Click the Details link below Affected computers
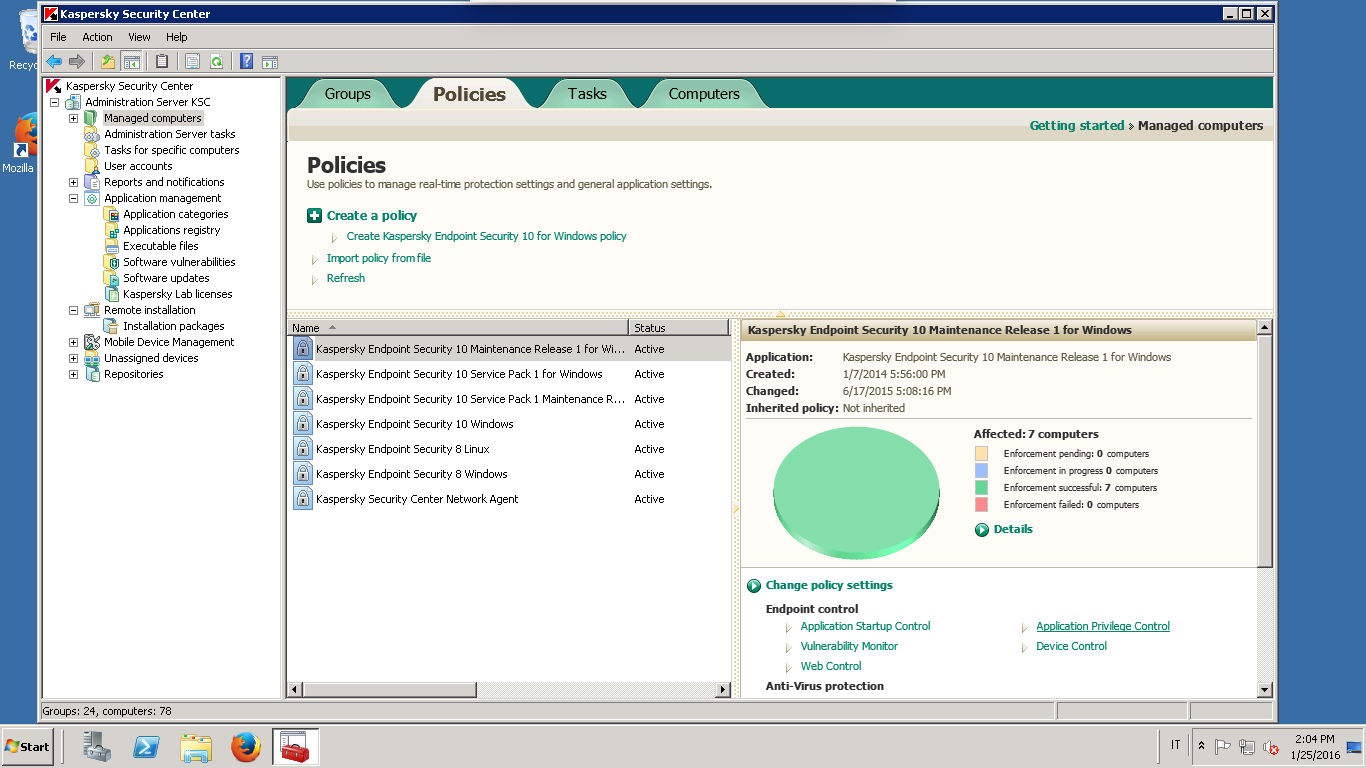 [x=1013, y=529]
